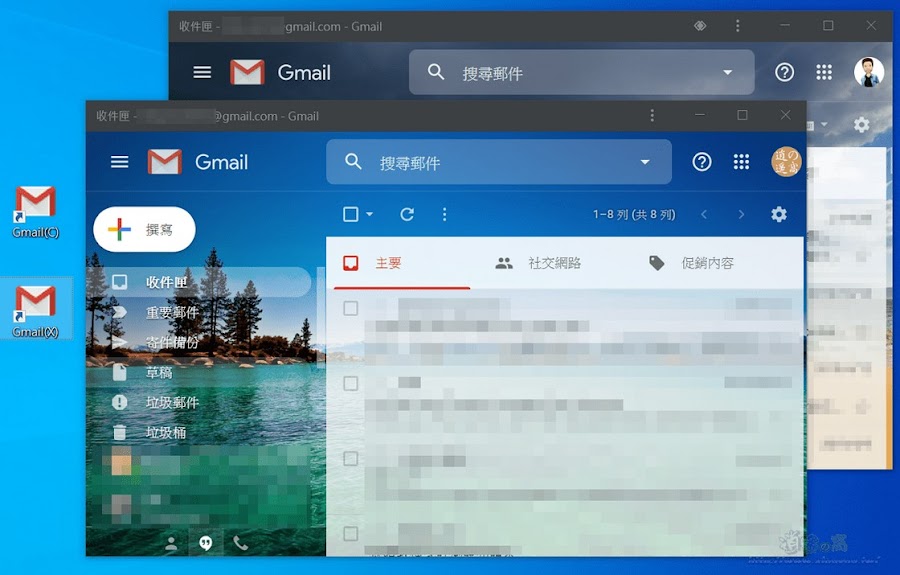Open front window title bar three-dot menu
The image size is (900, 575).
[x=652, y=115]
